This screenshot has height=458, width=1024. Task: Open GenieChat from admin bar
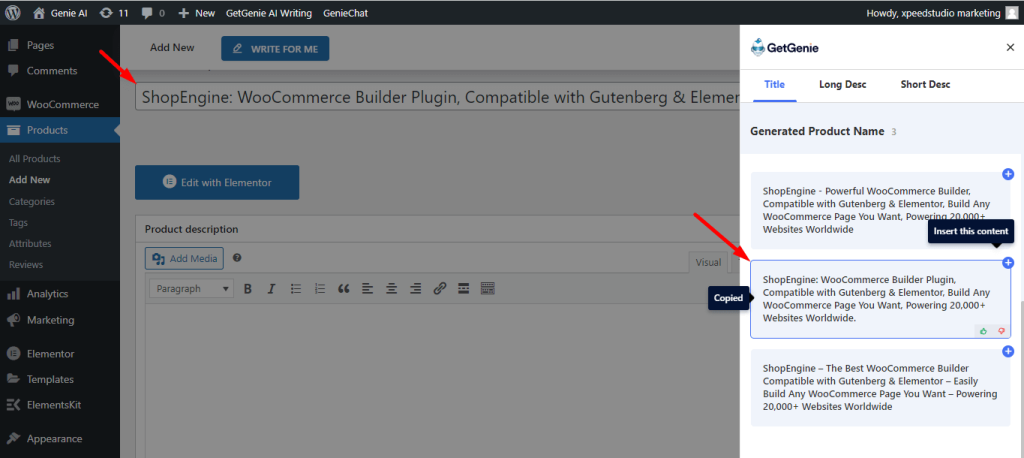tap(345, 12)
